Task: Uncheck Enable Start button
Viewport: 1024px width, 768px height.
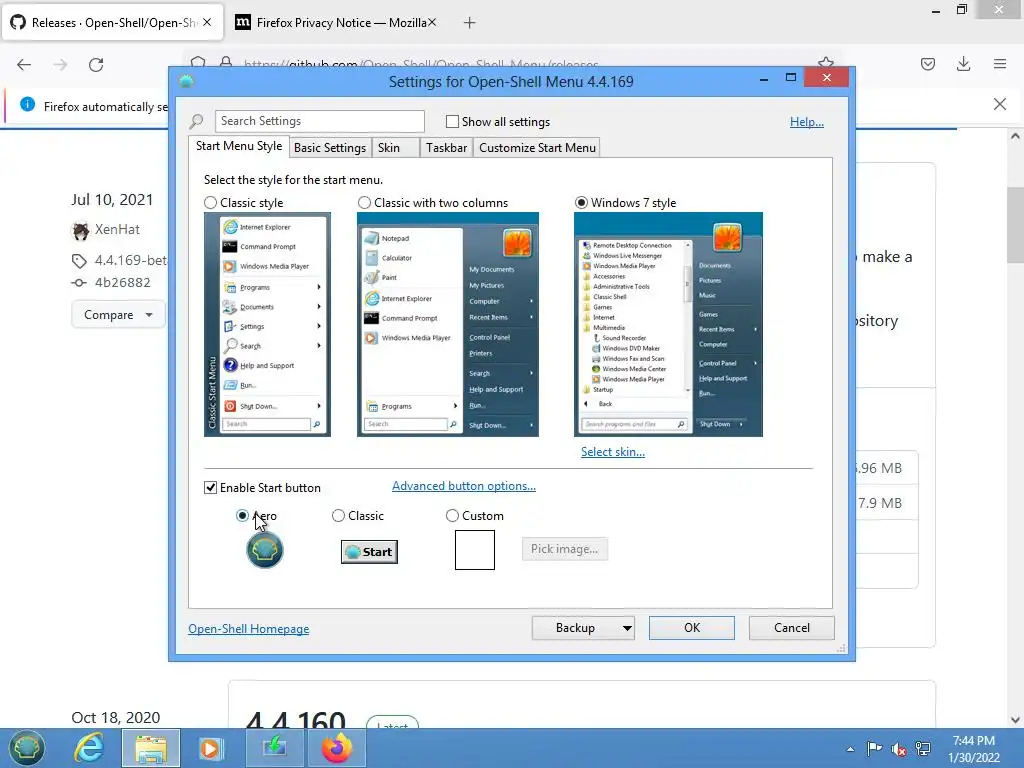Action: coord(210,488)
